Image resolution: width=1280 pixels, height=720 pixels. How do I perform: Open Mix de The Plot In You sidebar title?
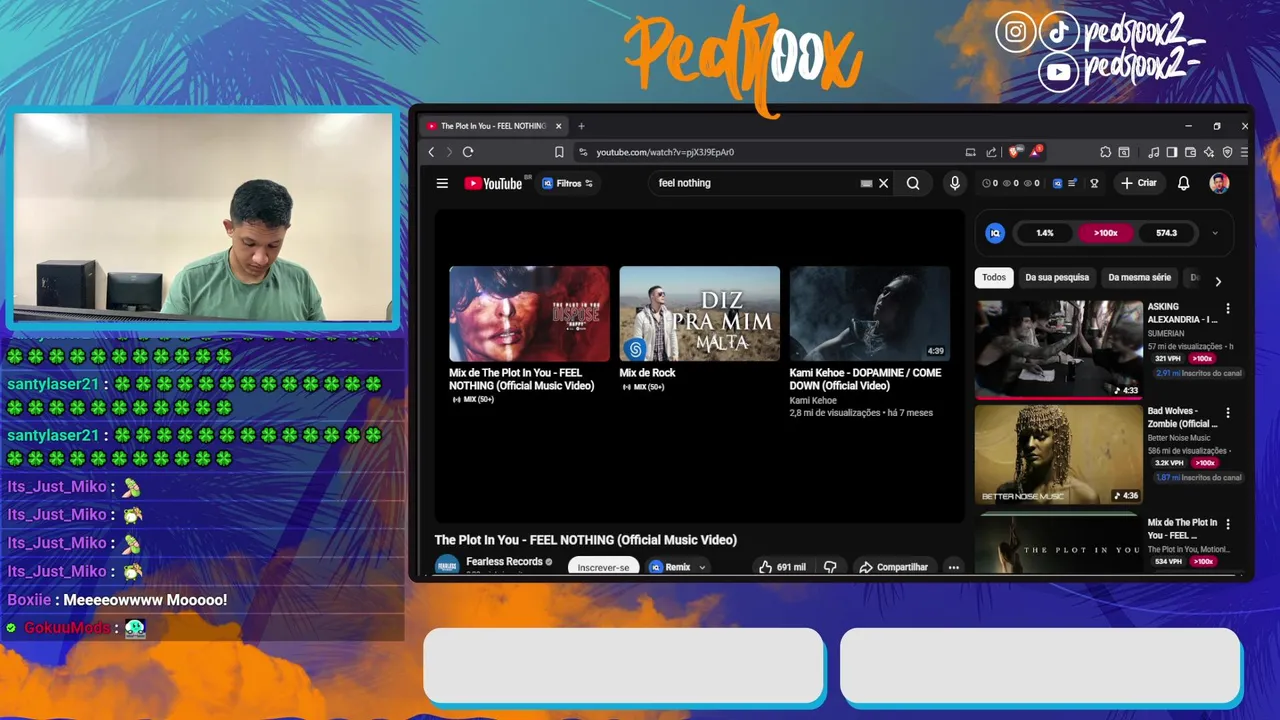coord(1183,529)
